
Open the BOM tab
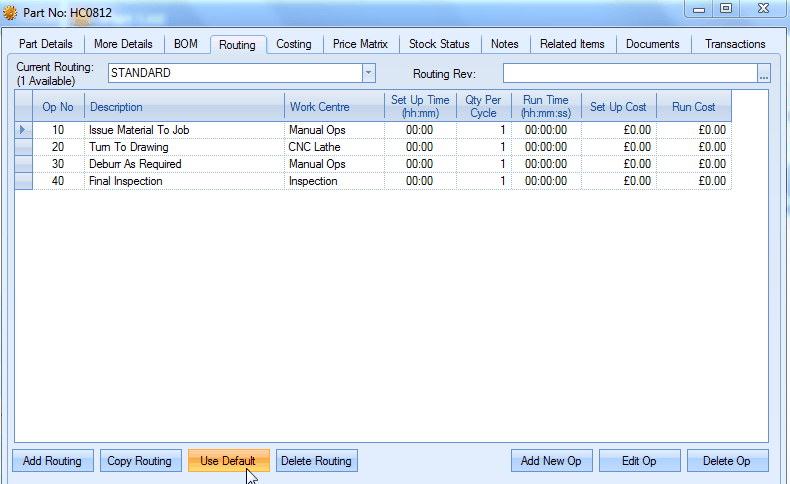point(186,44)
